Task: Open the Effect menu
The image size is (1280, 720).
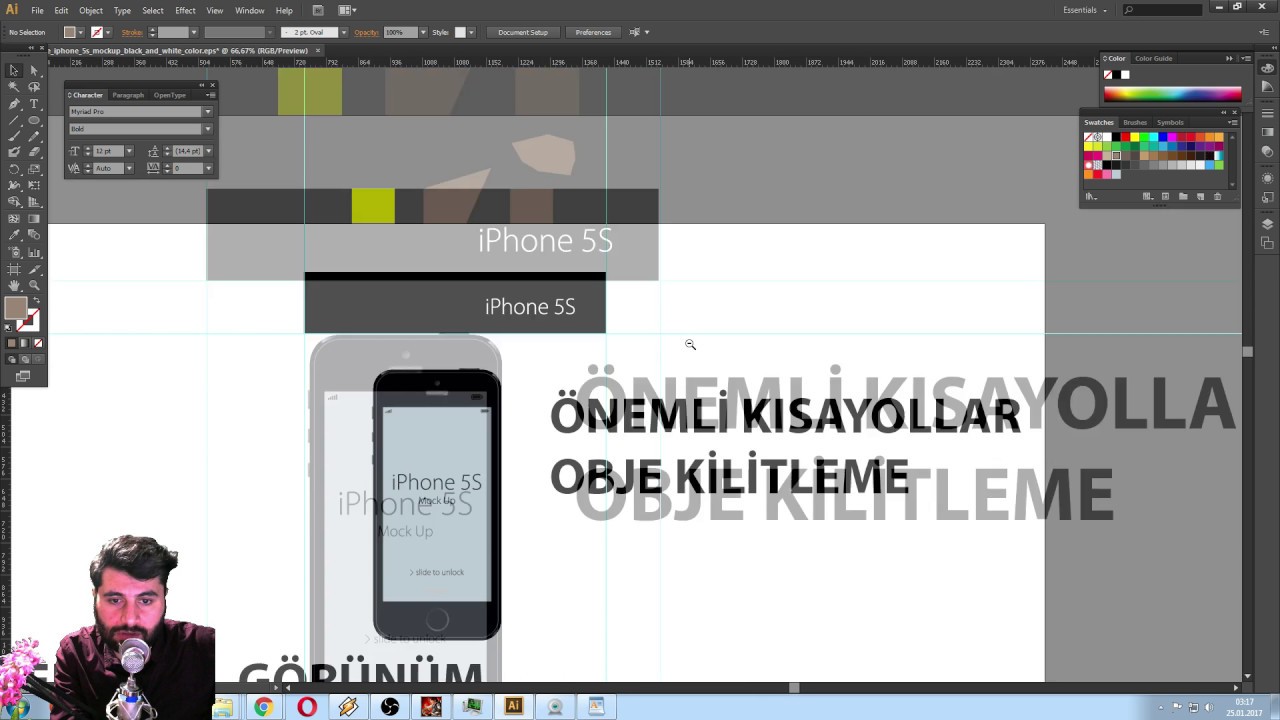Action: coord(185,10)
